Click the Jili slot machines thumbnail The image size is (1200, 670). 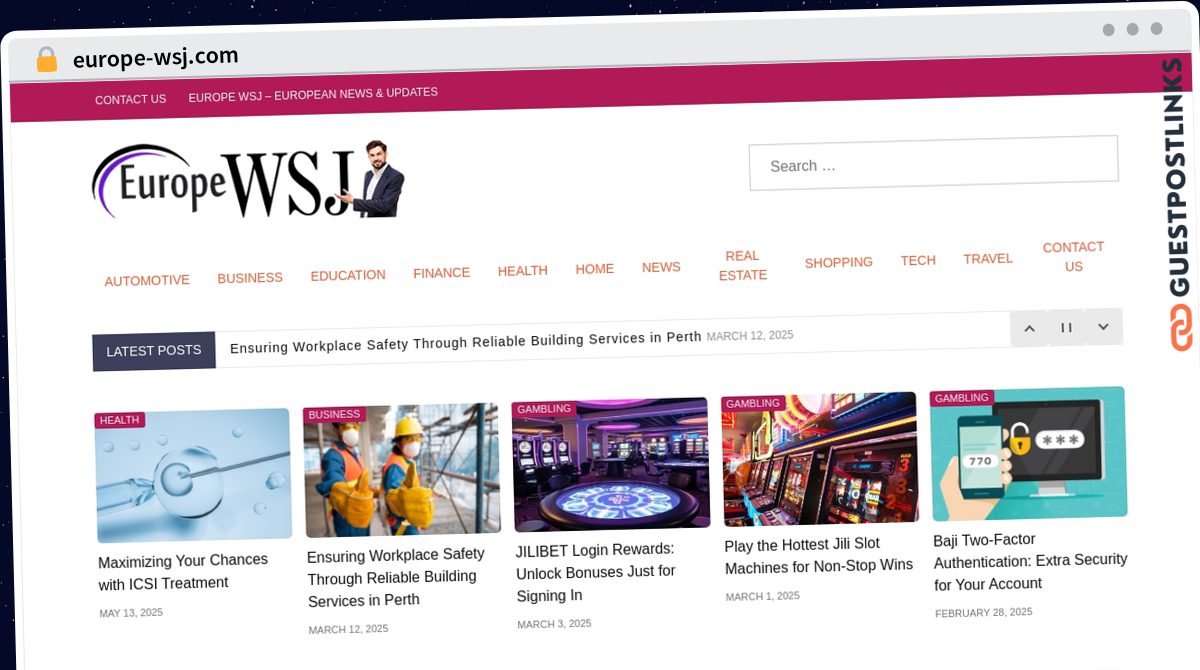coord(819,459)
